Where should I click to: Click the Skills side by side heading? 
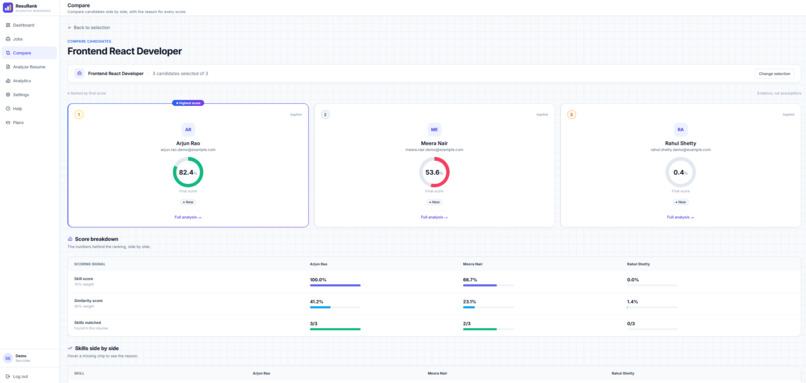pyautogui.click(x=97, y=348)
